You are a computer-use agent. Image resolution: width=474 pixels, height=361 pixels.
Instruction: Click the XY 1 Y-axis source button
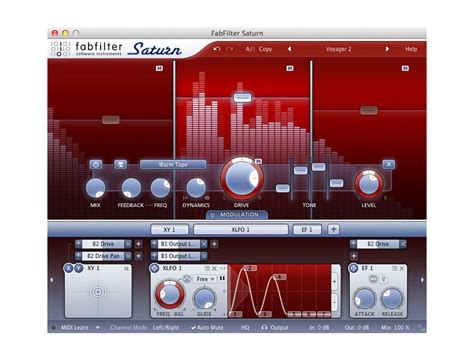pos(79,268)
